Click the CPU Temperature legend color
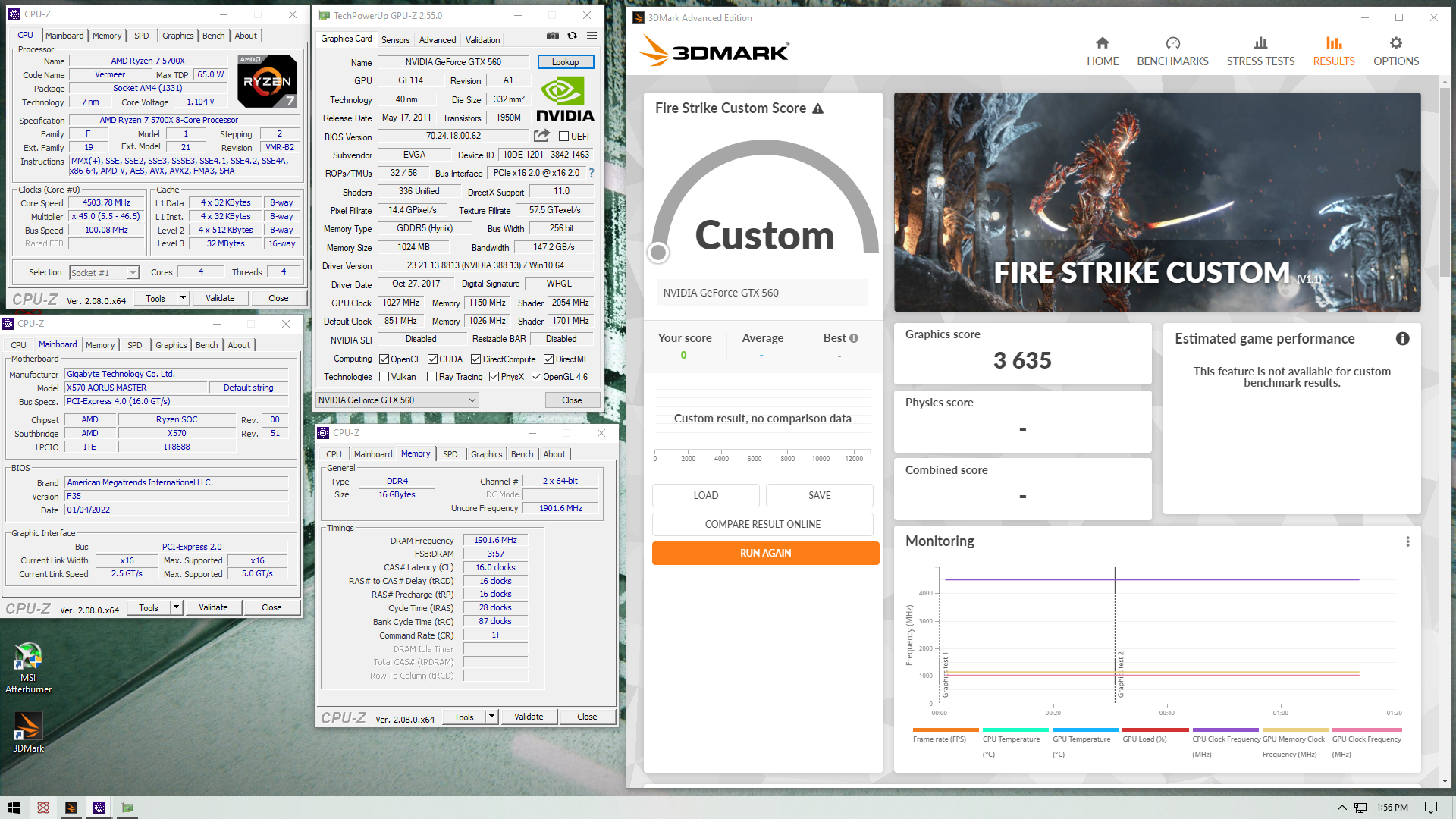1456x819 pixels. coord(1015,730)
